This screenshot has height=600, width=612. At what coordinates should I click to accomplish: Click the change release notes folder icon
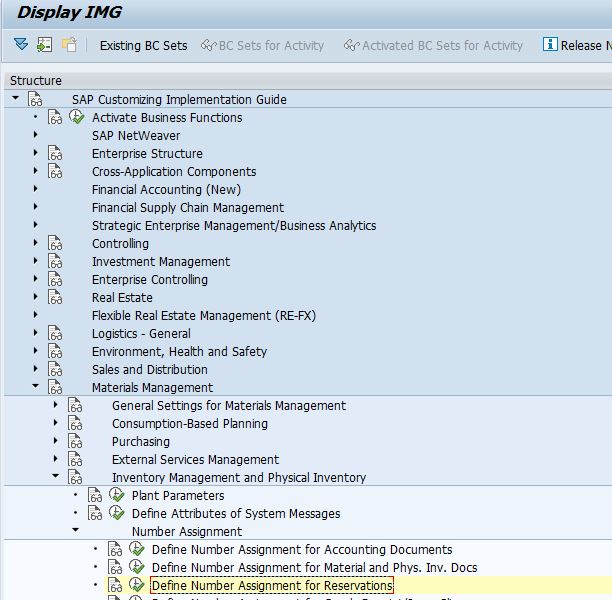tap(69, 45)
